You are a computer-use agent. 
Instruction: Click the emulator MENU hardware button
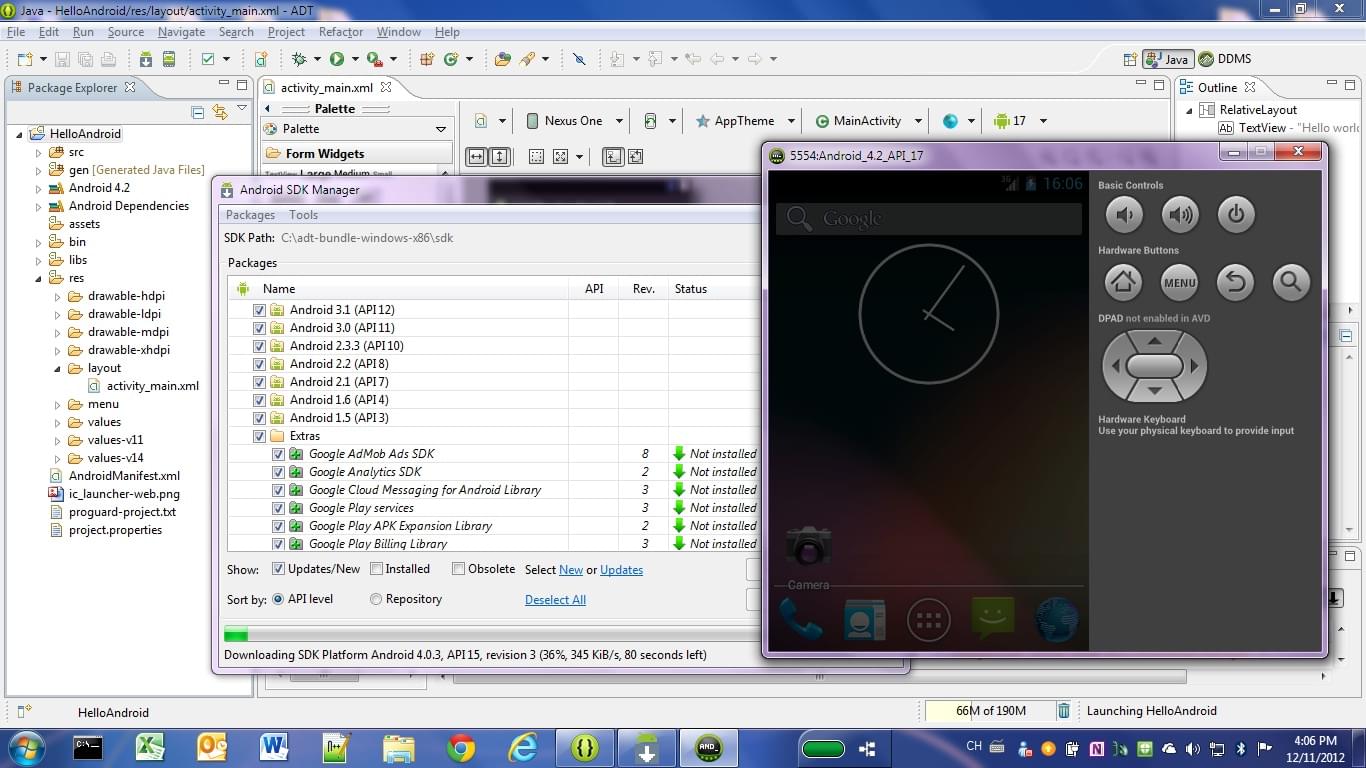[1179, 283]
